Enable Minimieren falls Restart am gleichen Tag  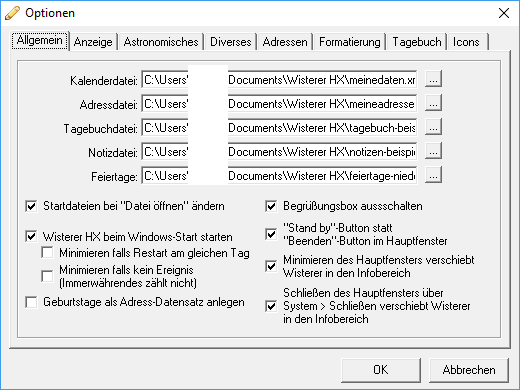pos(47,253)
